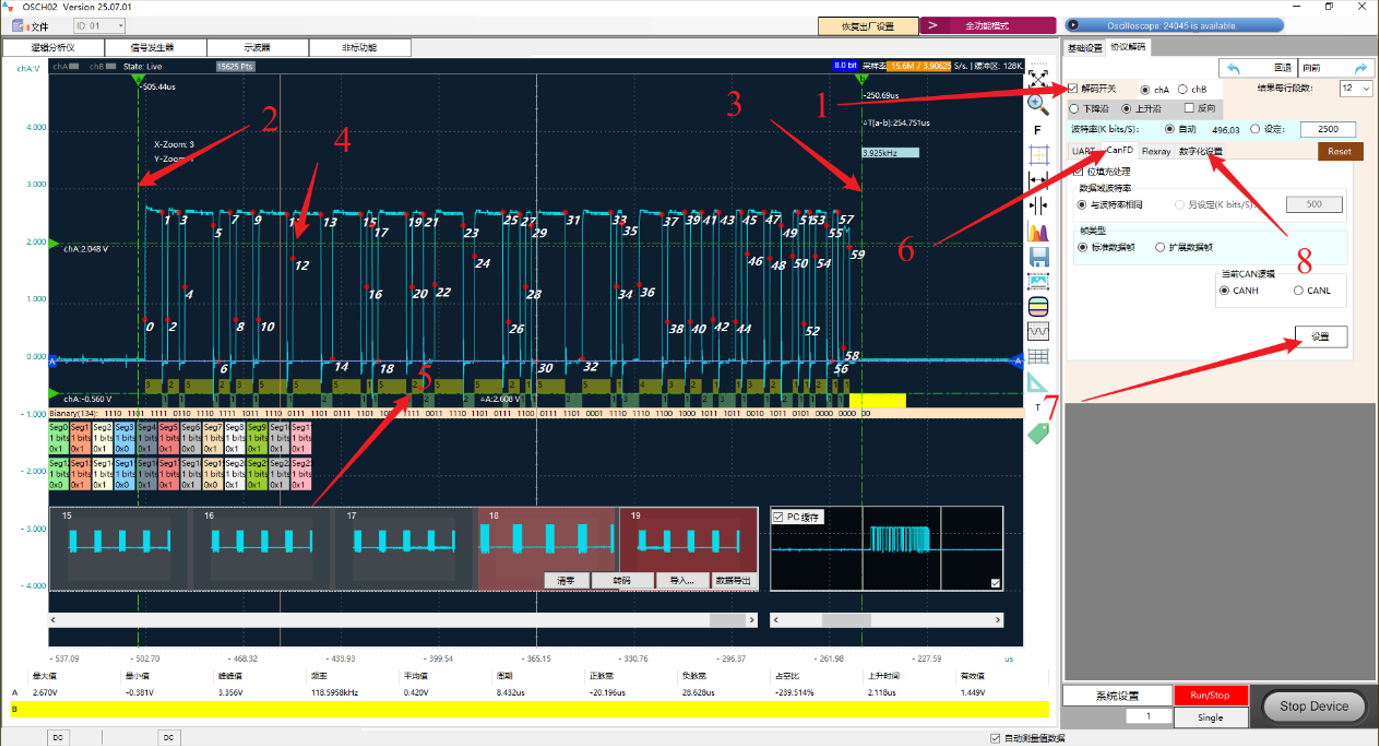Click the table grid icon in toolbar

(x=1038, y=356)
